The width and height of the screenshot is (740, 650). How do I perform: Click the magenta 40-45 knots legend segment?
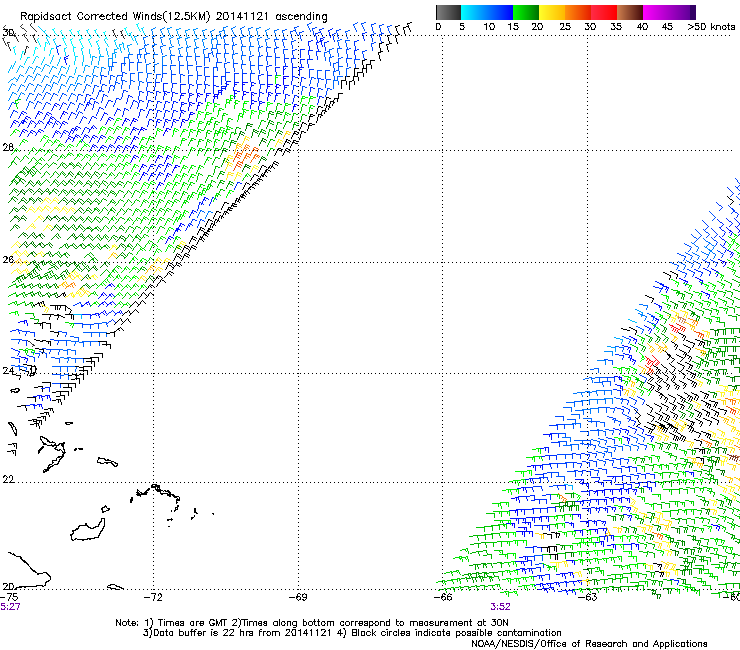[x=656, y=12]
